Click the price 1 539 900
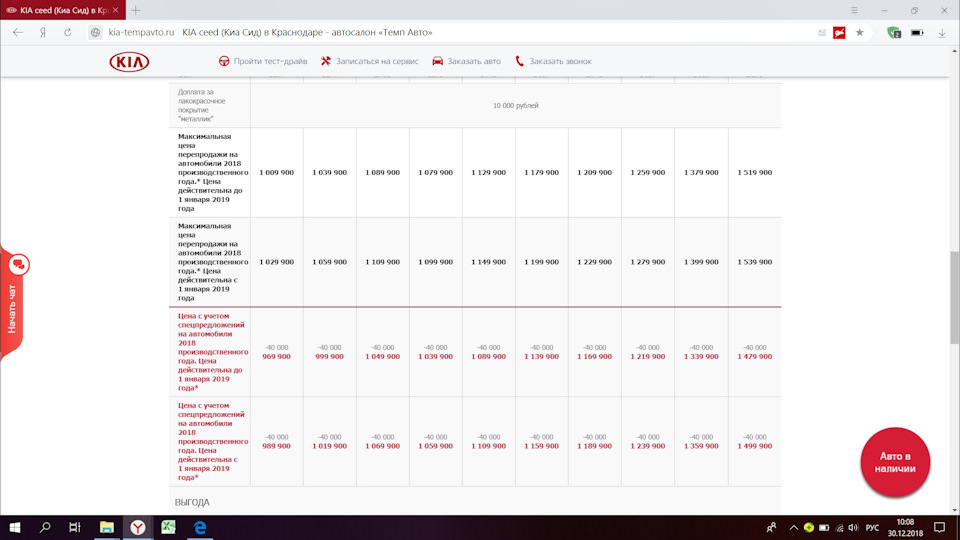The image size is (960, 540). pos(755,262)
